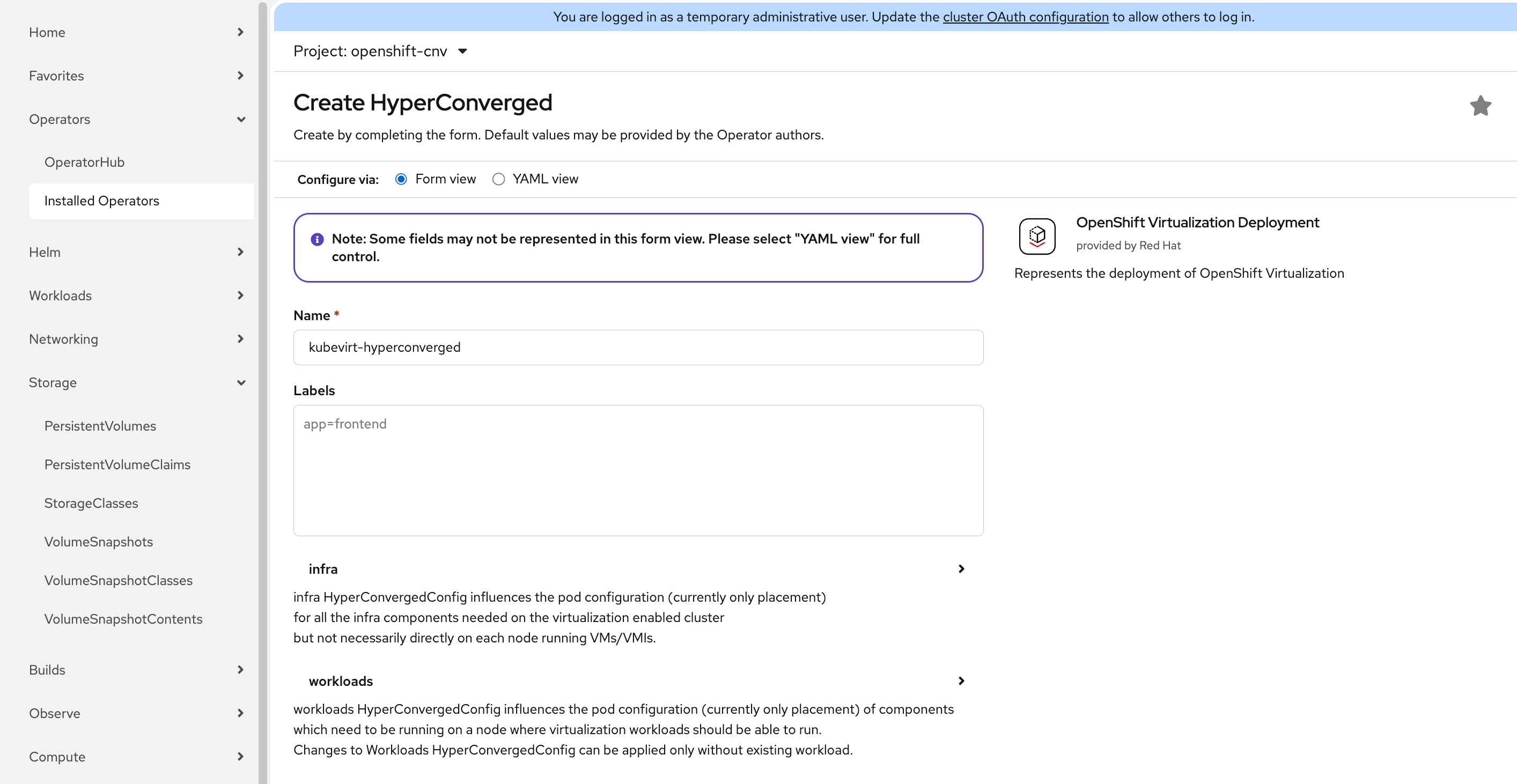Expand the Home navigation section
This screenshot has height=784, width=1517.
pyautogui.click(x=137, y=32)
